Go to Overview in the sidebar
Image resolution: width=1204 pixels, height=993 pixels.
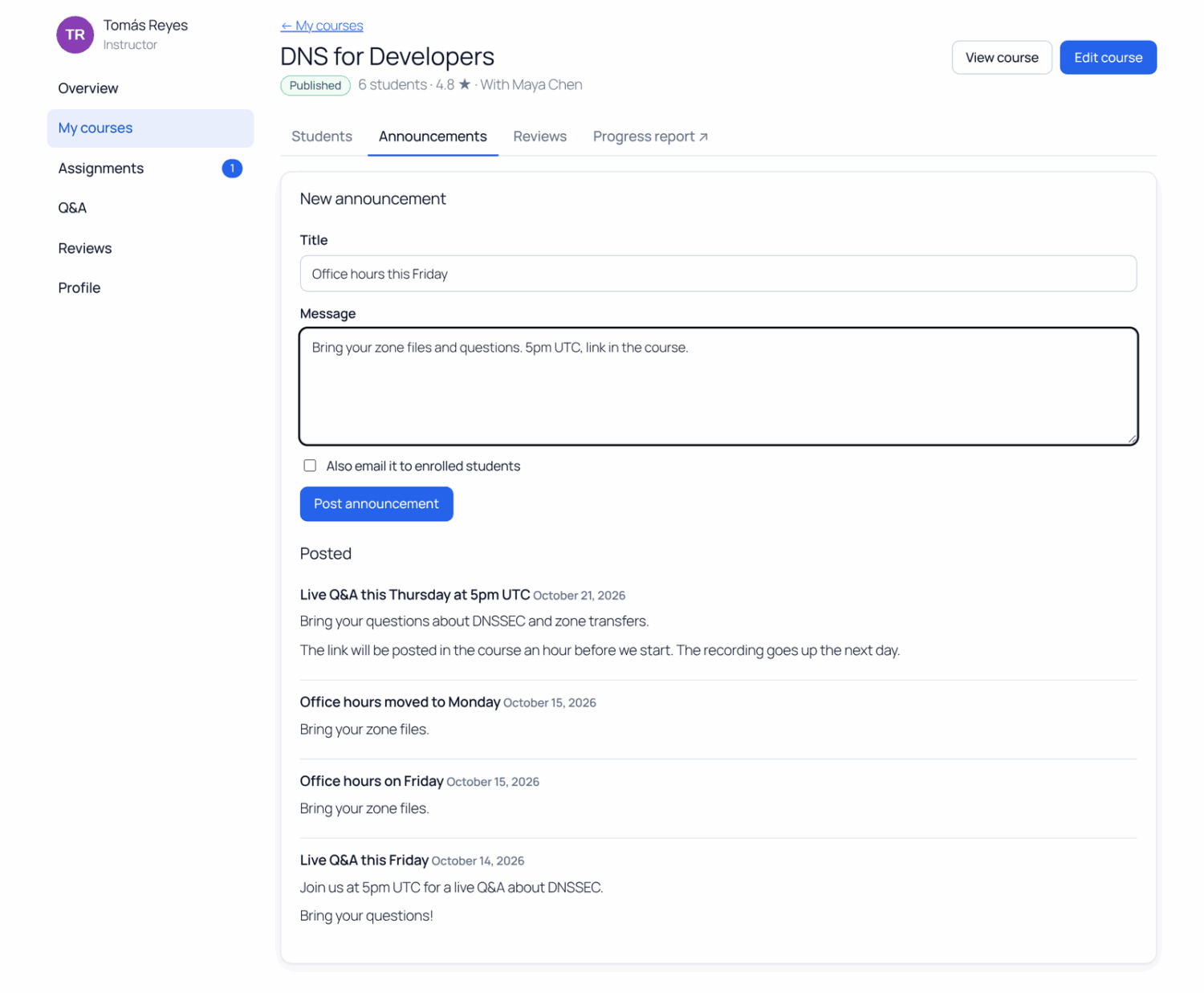(x=151, y=88)
